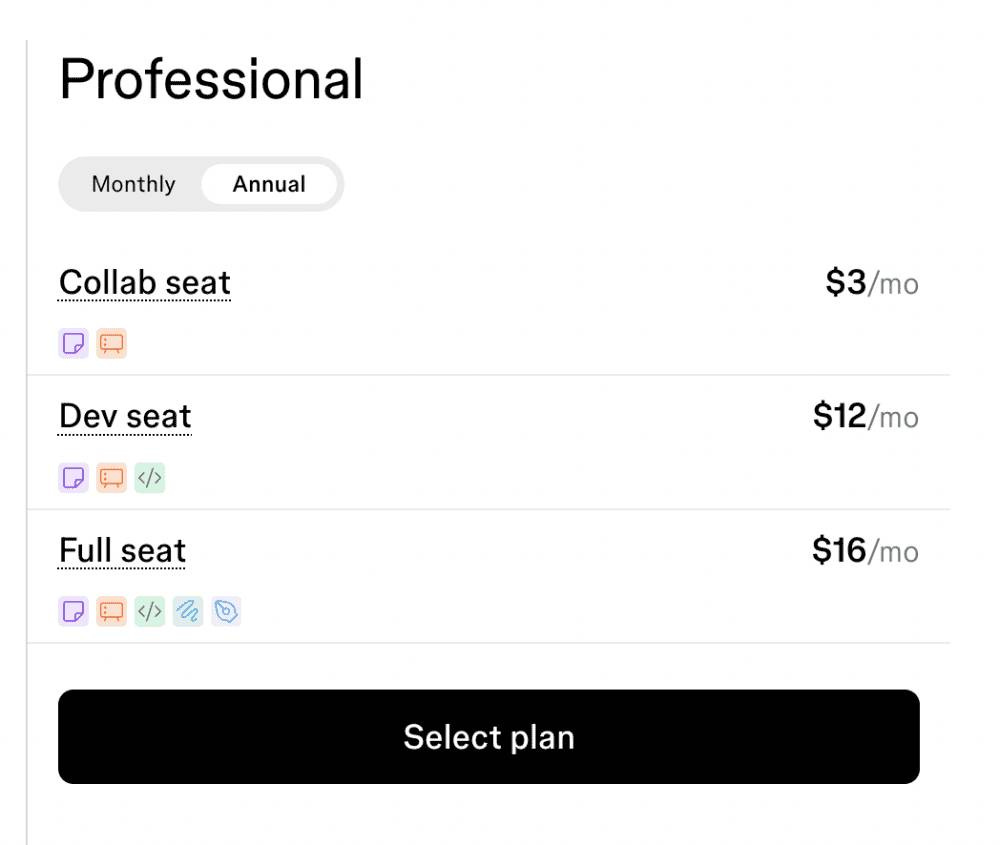Click the green code icon under Full seat
1000x845 pixels.
tap(150, 612)
